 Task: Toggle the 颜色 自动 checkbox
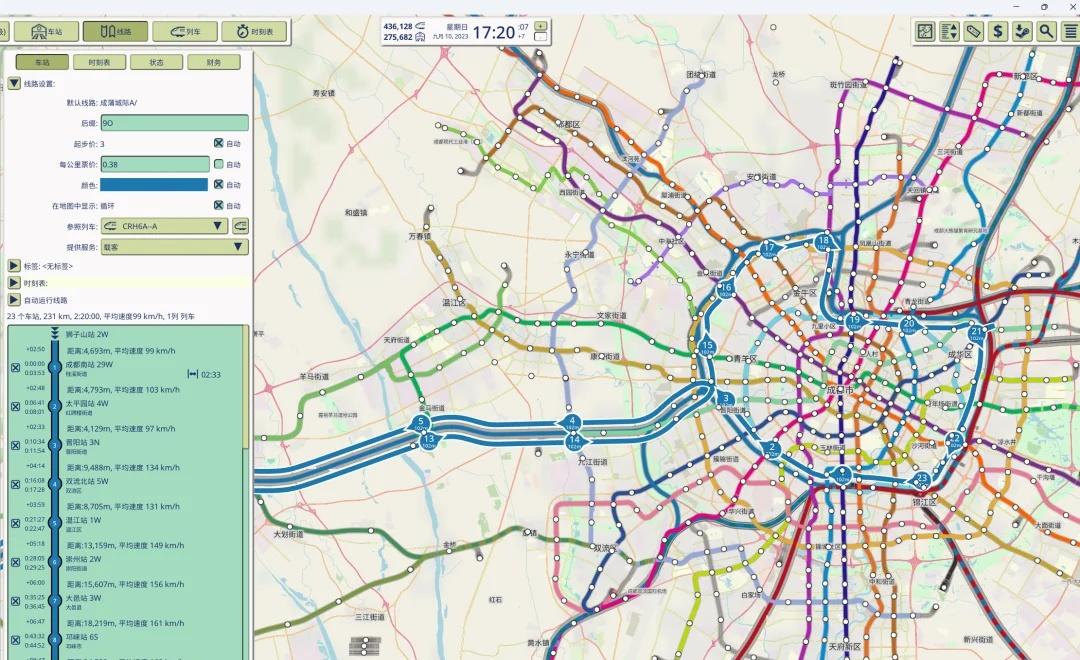tap(218, 185)
